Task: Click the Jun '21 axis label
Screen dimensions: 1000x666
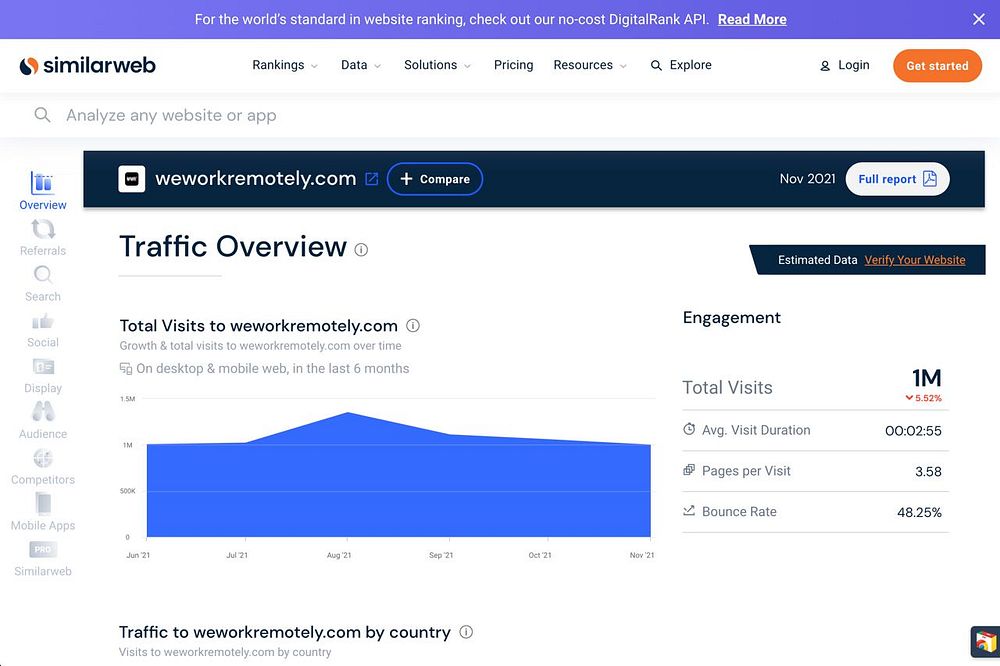Action: (138, 555)
